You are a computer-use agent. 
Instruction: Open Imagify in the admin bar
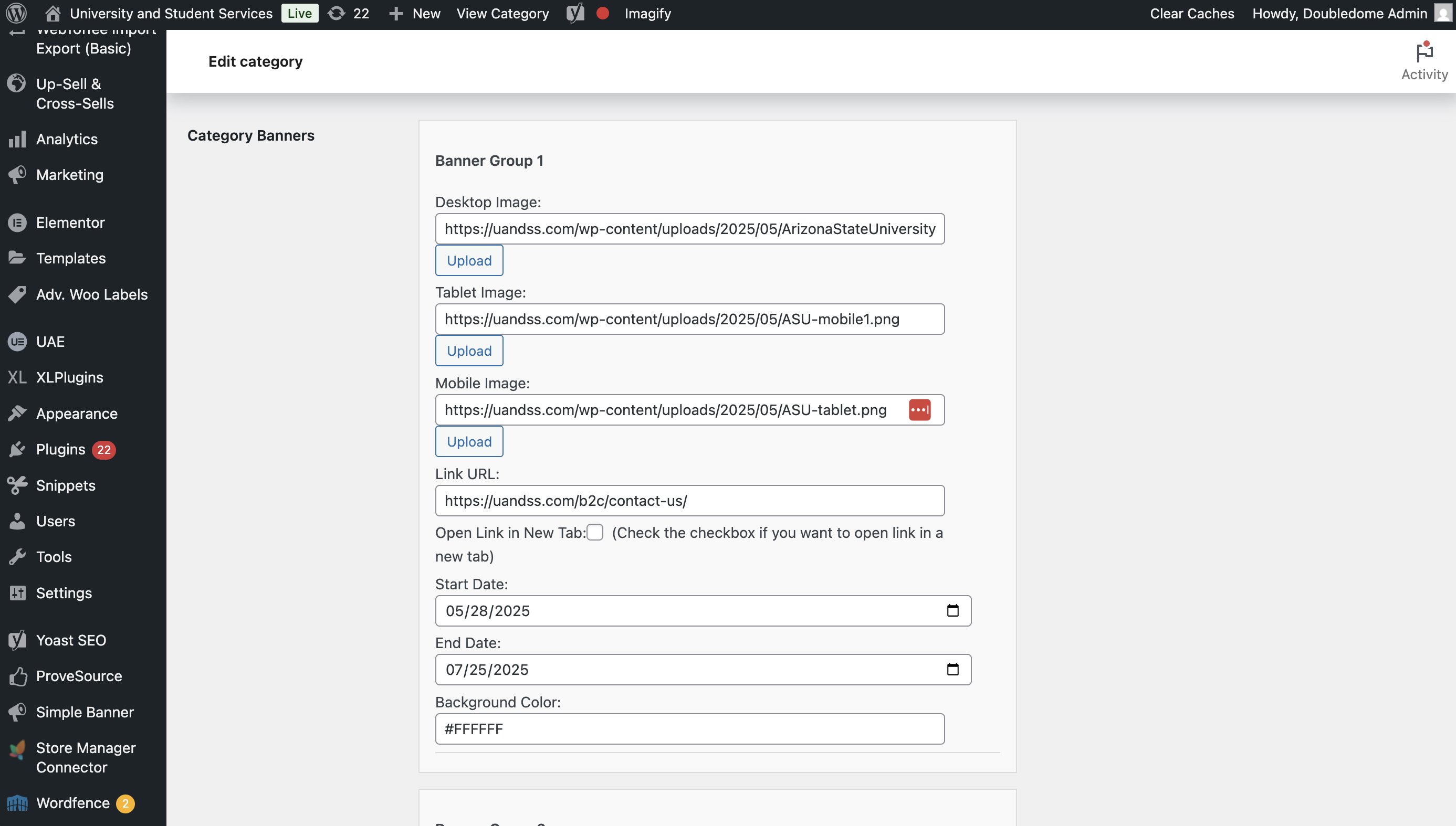[648, 13]
